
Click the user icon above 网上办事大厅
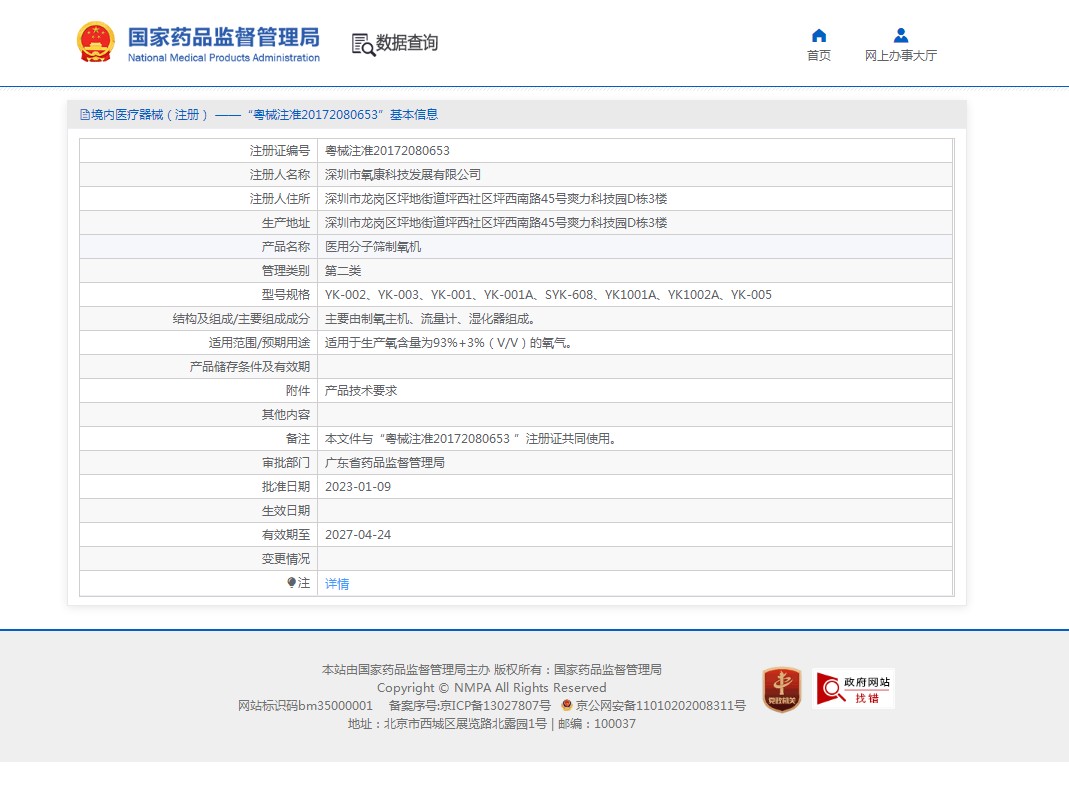click(x=901, y=36)
